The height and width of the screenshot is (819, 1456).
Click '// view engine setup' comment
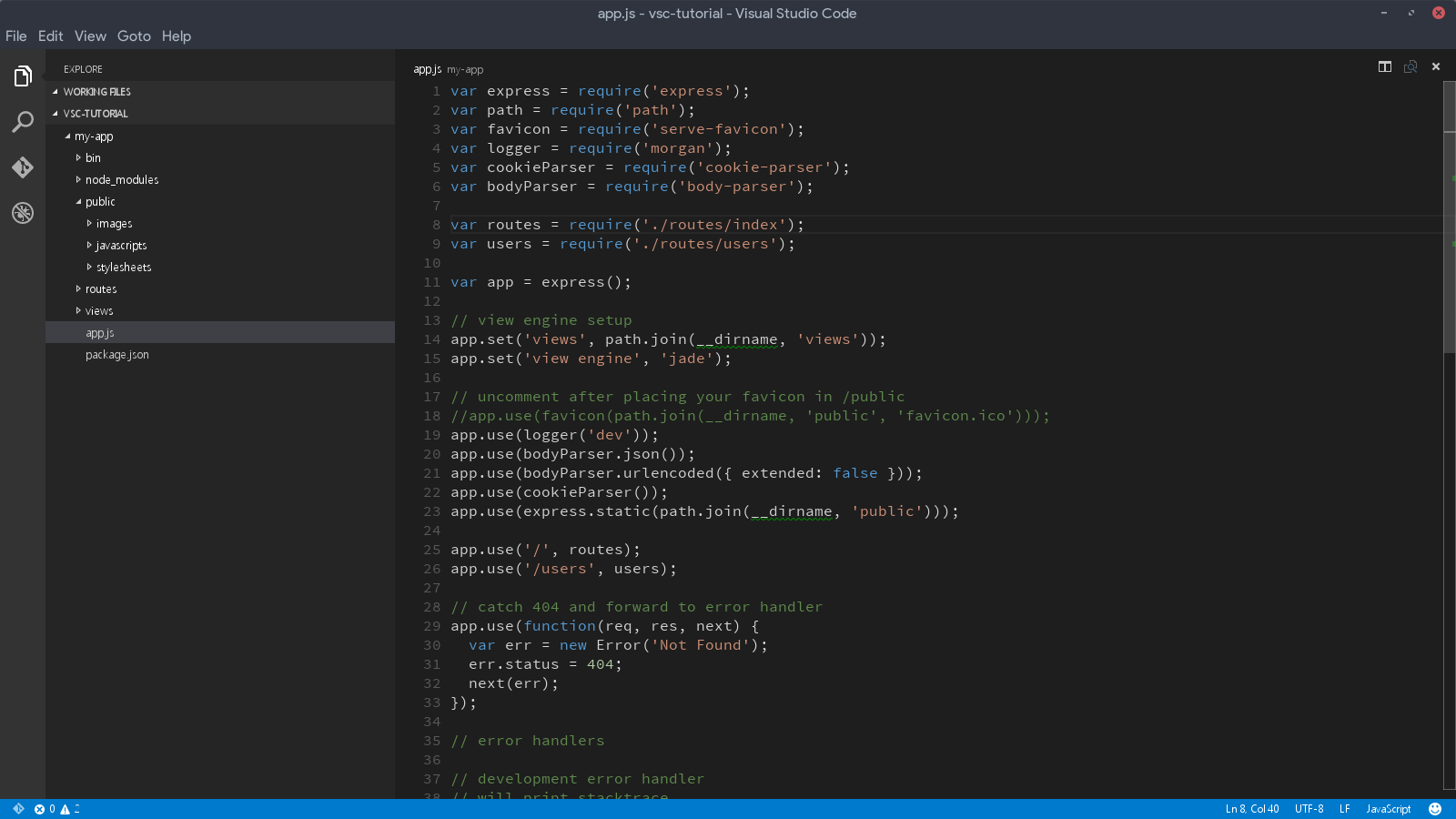(541, 320)
